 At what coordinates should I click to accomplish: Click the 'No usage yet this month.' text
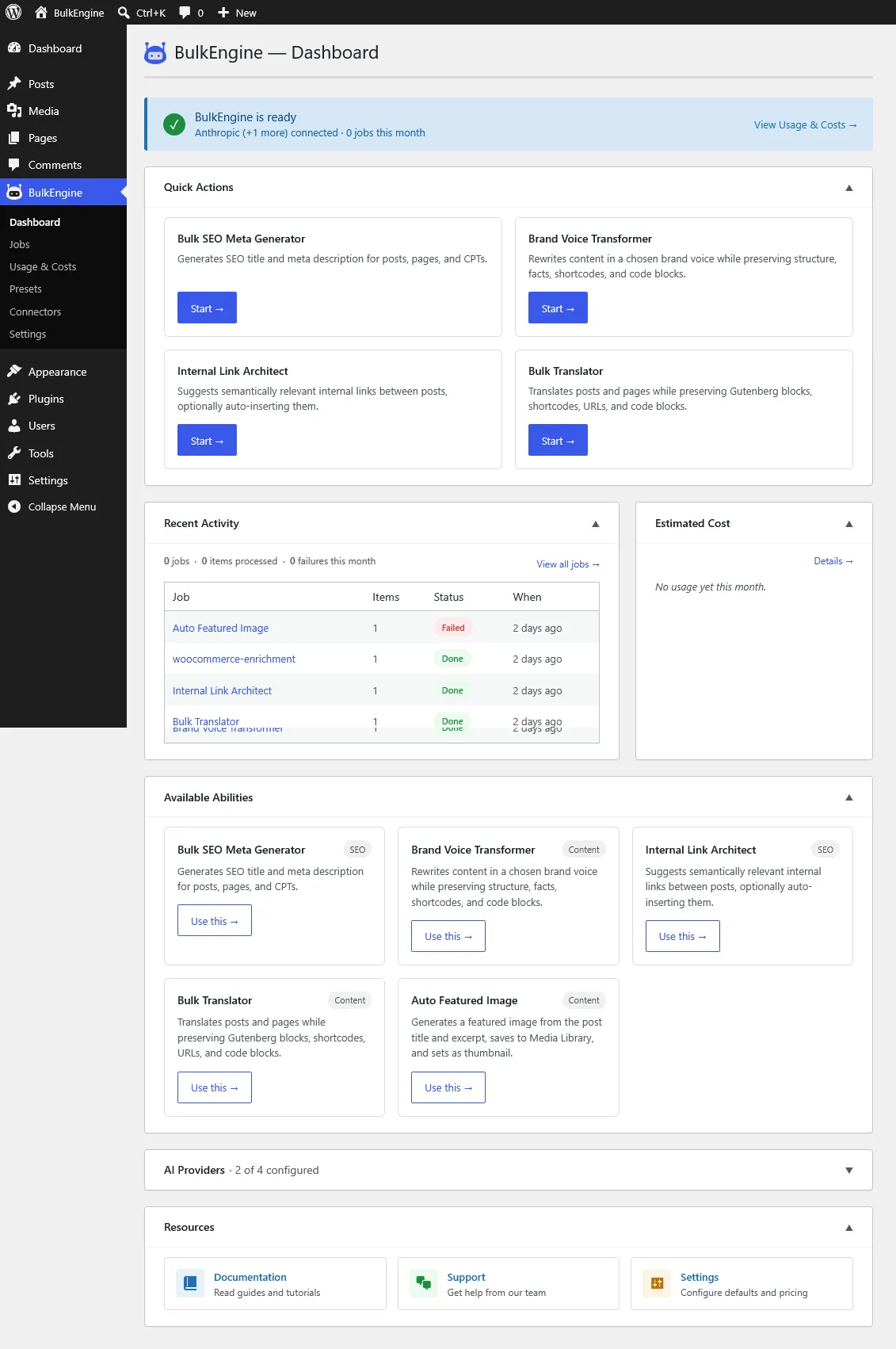point(711,587)
